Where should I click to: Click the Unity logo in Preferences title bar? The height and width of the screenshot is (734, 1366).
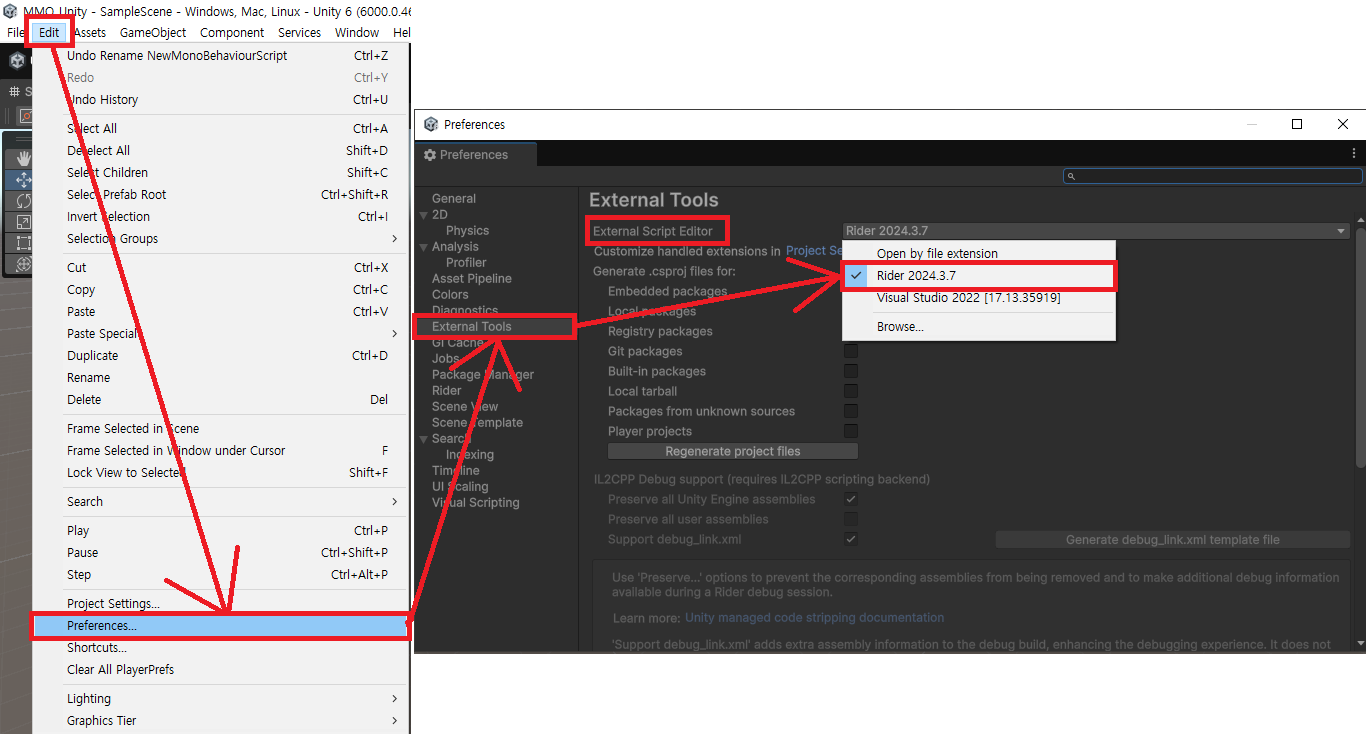431,124
